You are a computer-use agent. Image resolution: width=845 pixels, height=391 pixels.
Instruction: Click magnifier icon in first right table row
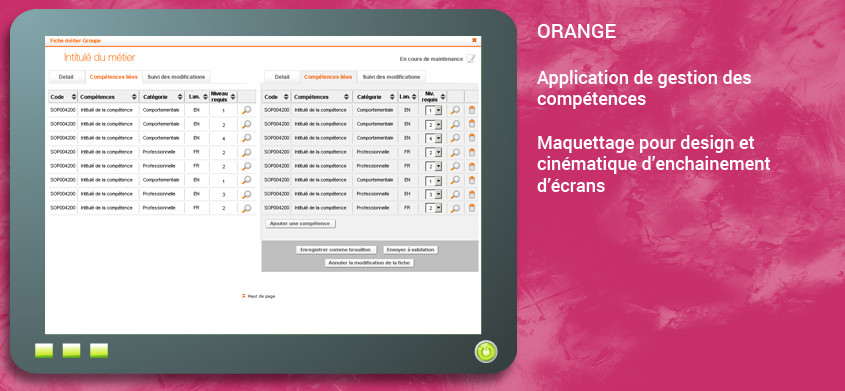pos(455,110)
